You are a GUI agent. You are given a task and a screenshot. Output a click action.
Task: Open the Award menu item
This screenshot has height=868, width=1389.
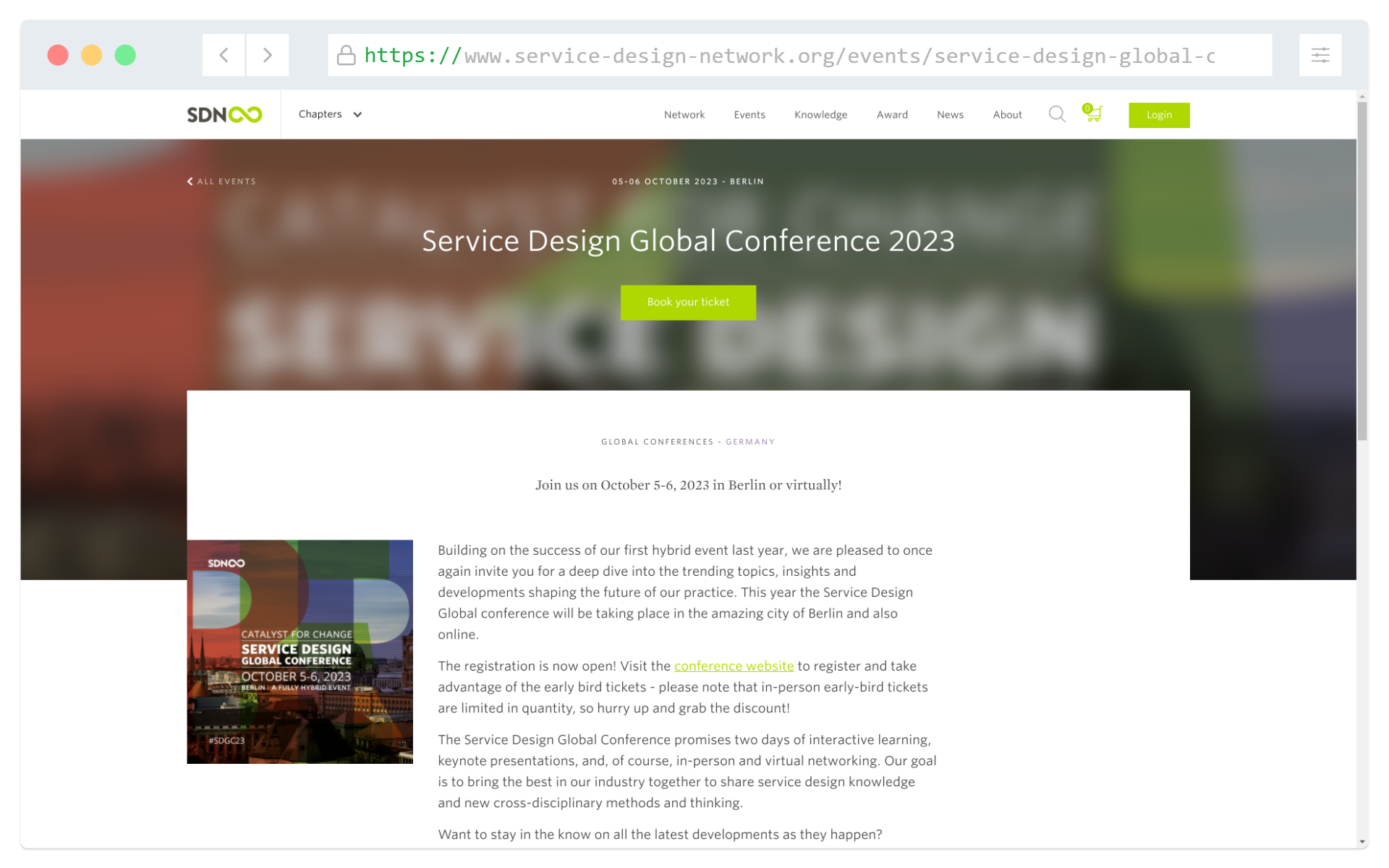[x=892, y=115]
